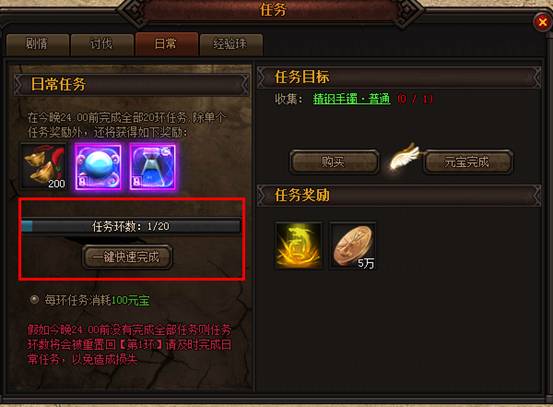Click the 一键快速完成 button
This screenshot has width=553, height=407.
(x=127, y=257)
